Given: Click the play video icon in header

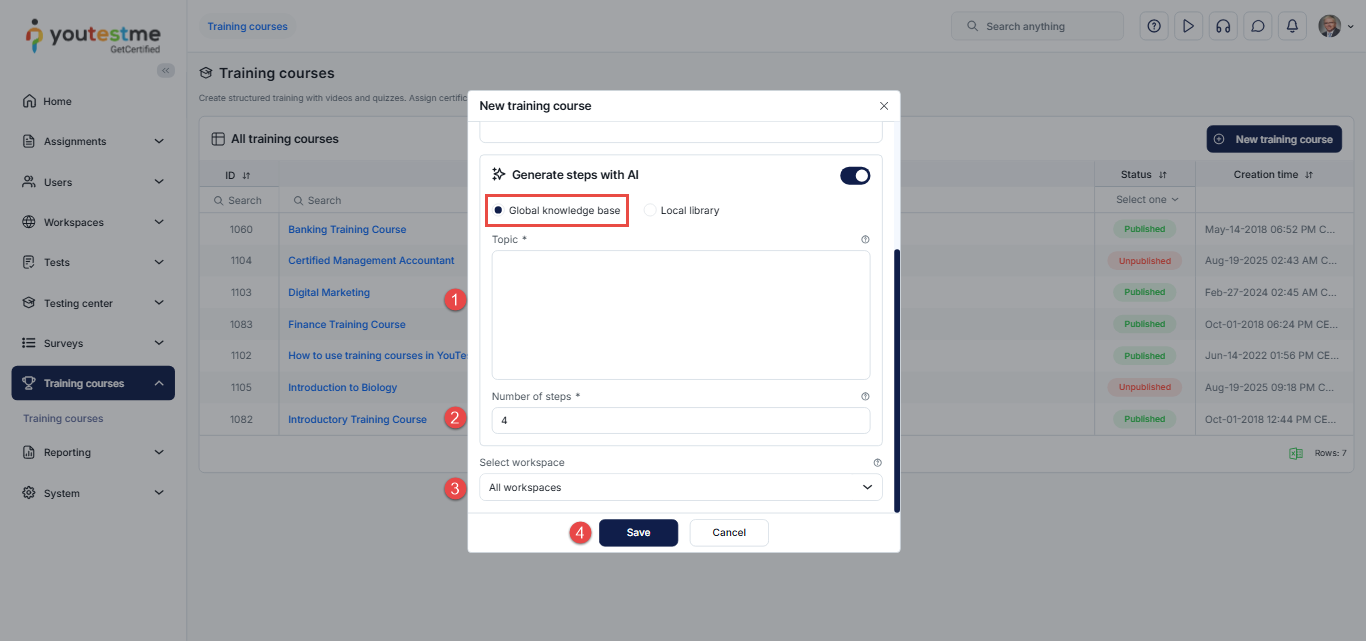Looking at the screenshot, I should click(x=1188, y=27).
